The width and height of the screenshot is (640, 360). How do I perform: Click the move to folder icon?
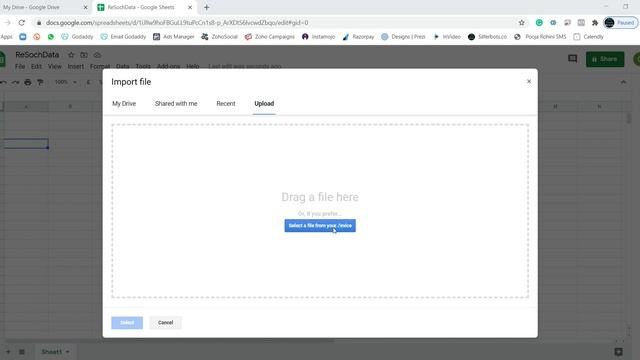[x=84, y=55]
